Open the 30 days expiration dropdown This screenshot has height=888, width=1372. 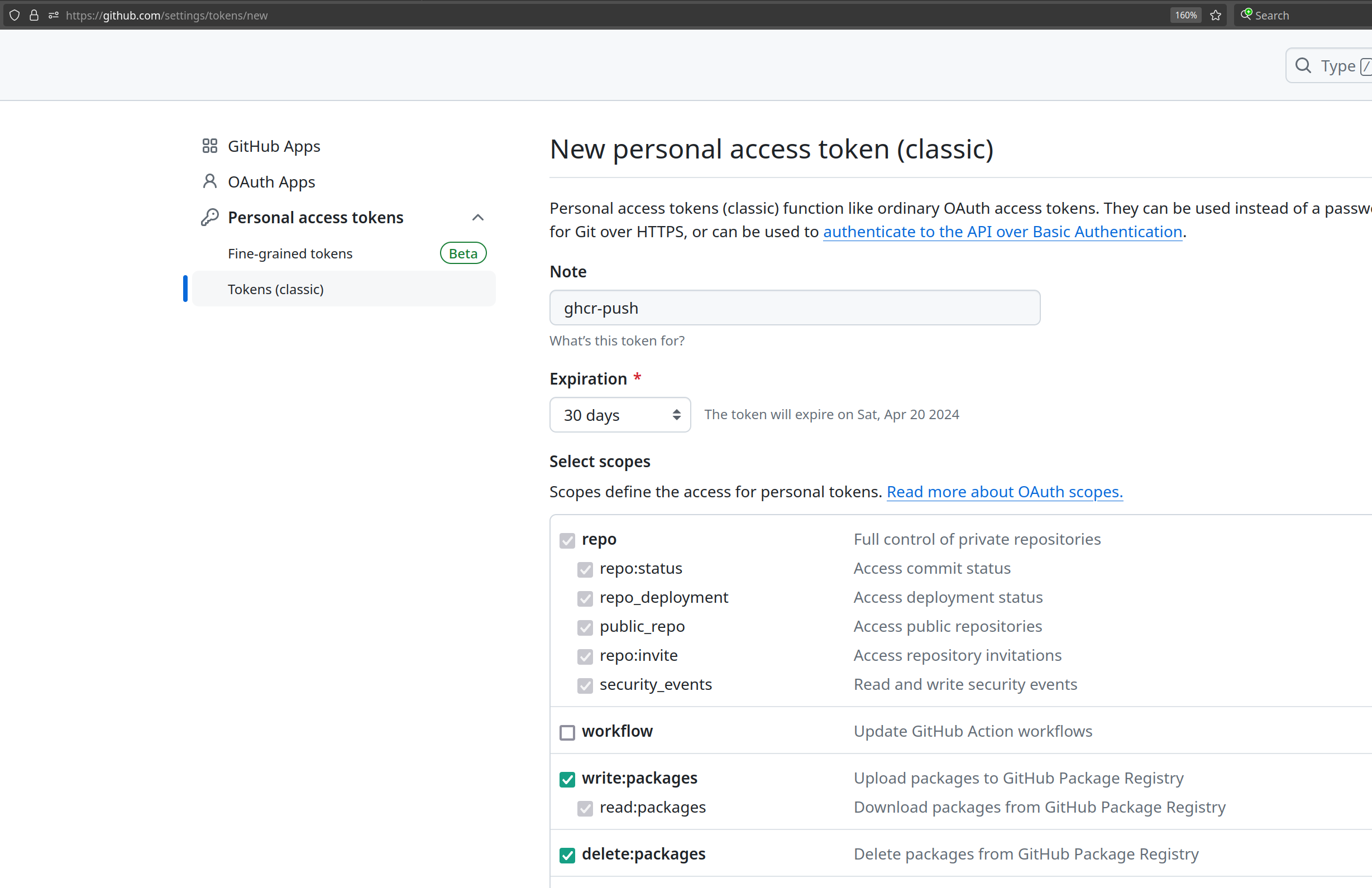click(x=620, y=415)
